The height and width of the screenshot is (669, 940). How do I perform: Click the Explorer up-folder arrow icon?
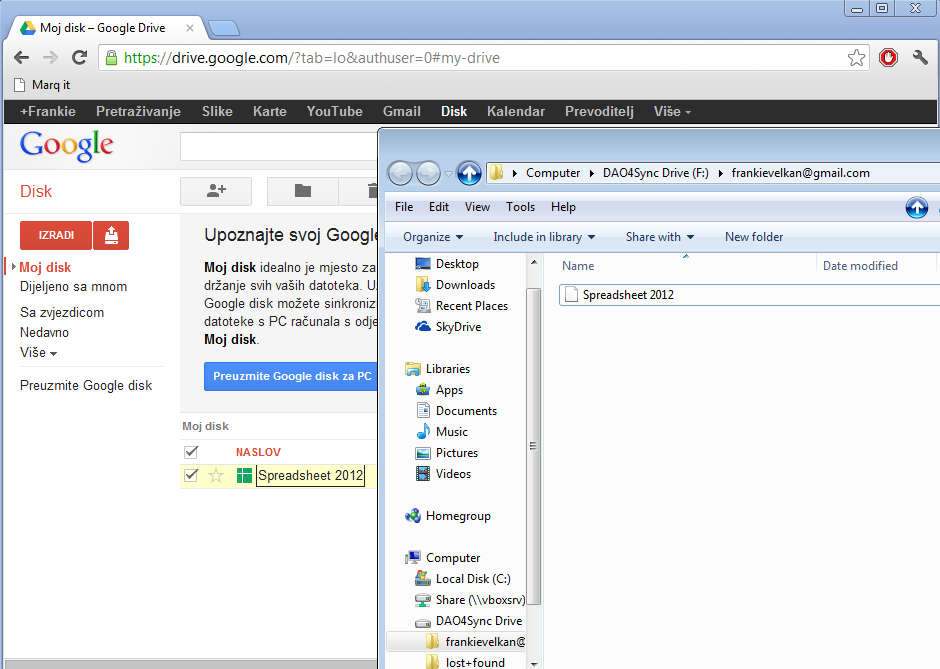(469, 173)
